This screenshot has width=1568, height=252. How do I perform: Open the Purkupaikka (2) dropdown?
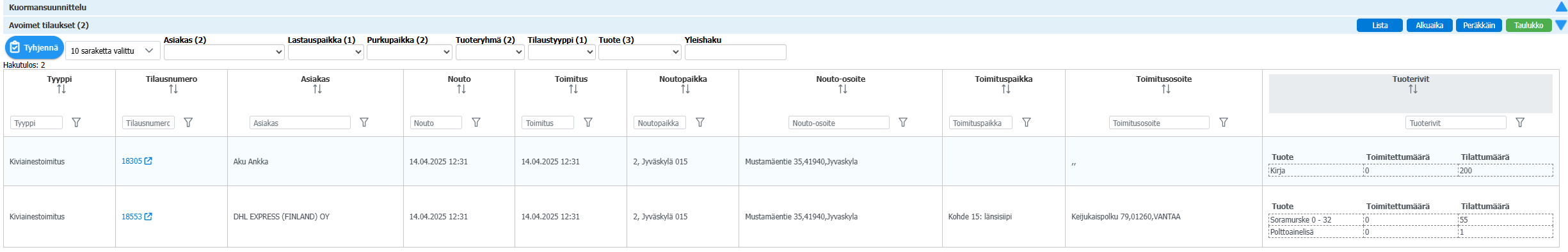(x=410, y=52)
